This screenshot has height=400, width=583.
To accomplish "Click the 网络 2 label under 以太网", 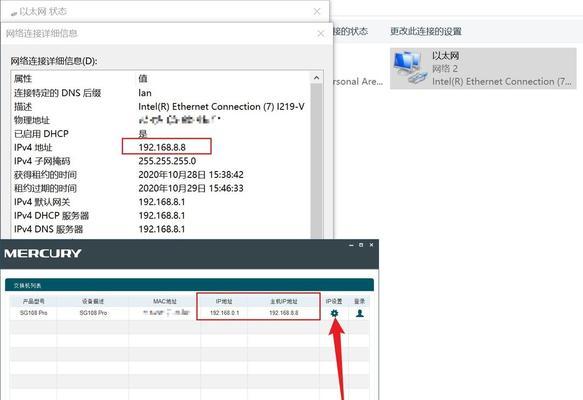I will tap(445, 68).
